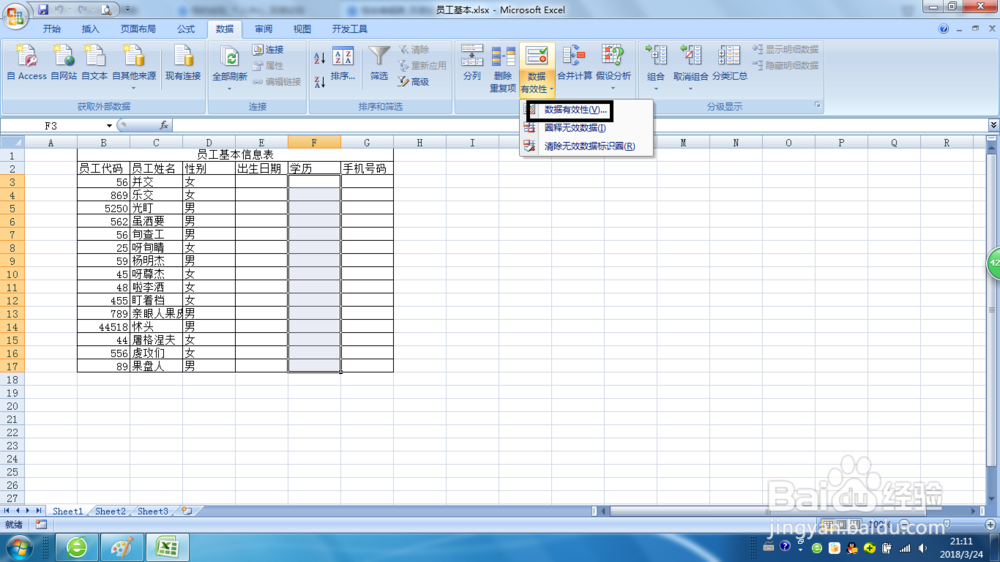Click the cell containing 员工姓名

(x=156, y=168)
